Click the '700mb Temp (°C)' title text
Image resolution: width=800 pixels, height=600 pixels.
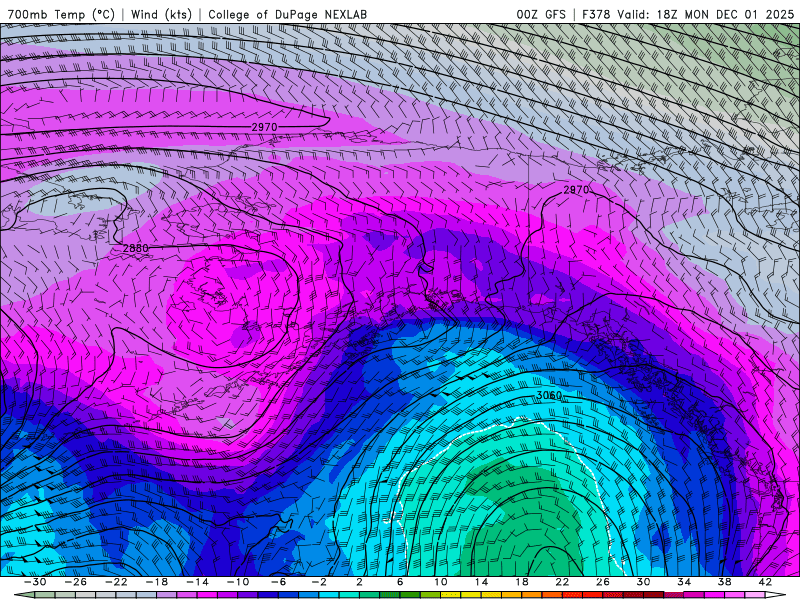click(x=61, y=14)
